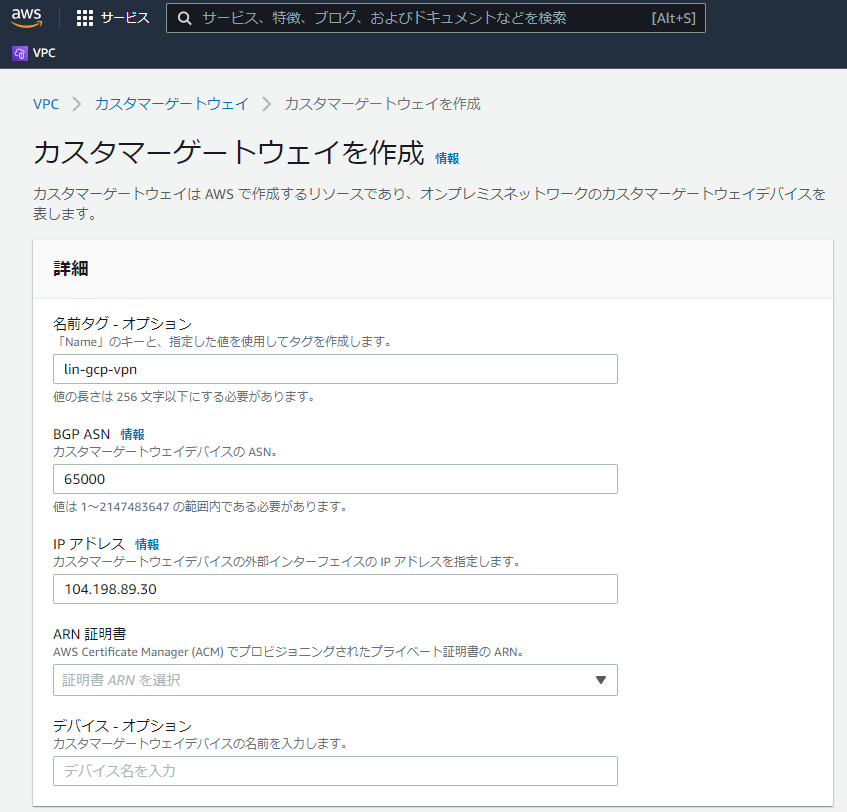Open the 証明書 ARN を選択 combo box
The height and width of the screenshot is (812, 847).
[x=320, y=680]
